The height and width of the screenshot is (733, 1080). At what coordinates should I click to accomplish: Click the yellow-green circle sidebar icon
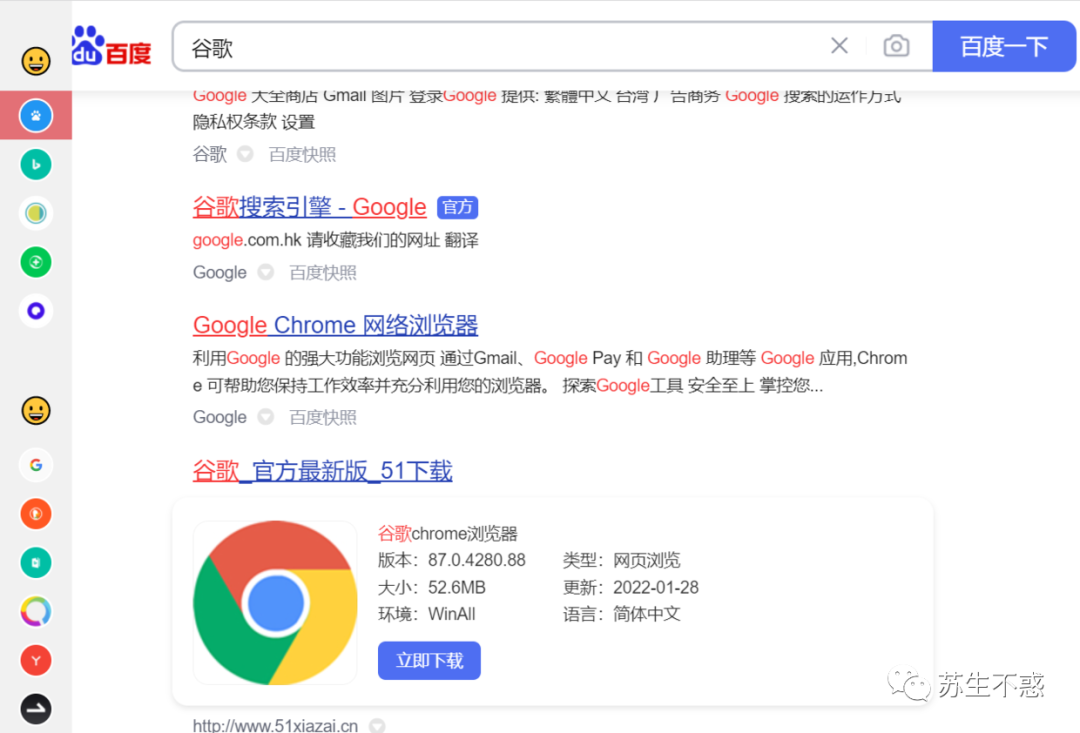point(36,214)
